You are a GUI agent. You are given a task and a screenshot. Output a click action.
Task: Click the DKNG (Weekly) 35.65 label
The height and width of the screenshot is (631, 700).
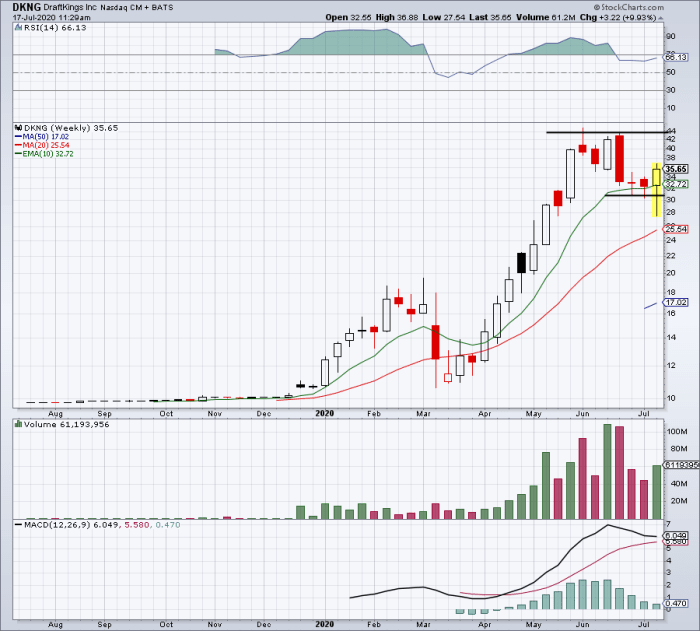coord(71,128)
